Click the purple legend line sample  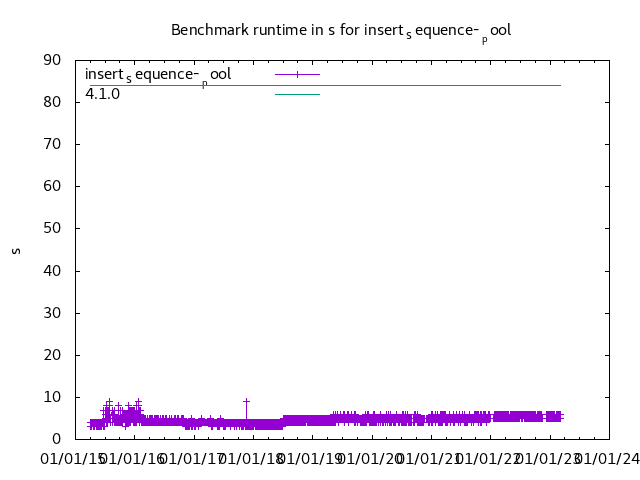pyautogui.click(x=297, y=74)
